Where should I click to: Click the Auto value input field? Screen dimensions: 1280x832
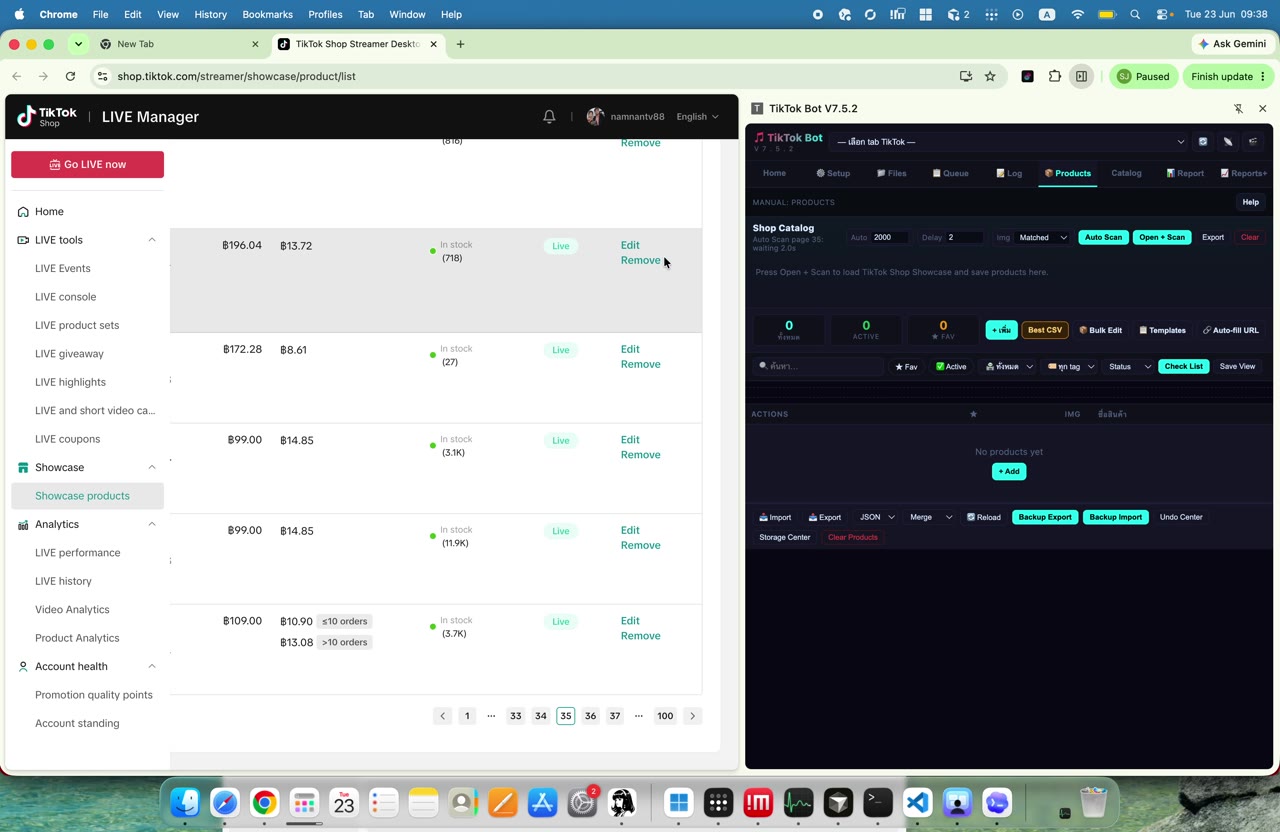[890, 237]
